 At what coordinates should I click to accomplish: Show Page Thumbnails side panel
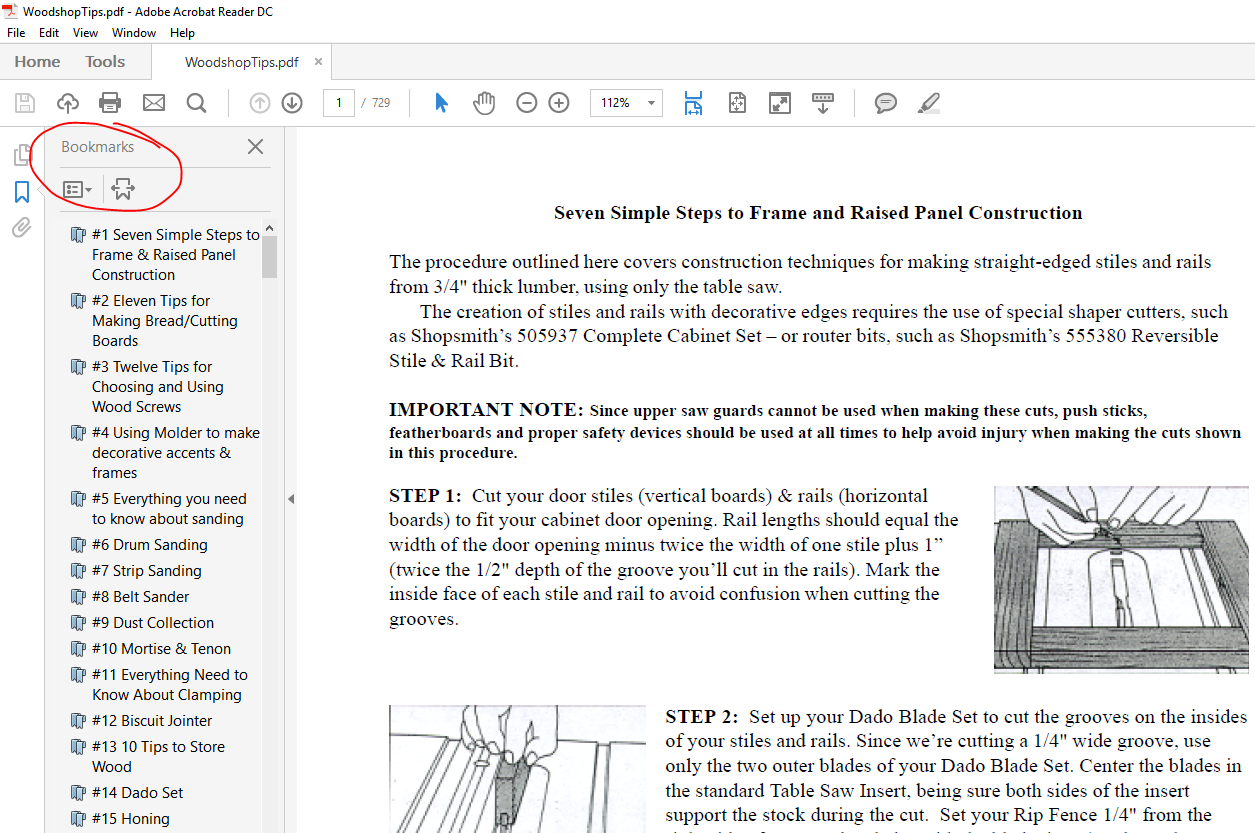click(x=22, y=155)
